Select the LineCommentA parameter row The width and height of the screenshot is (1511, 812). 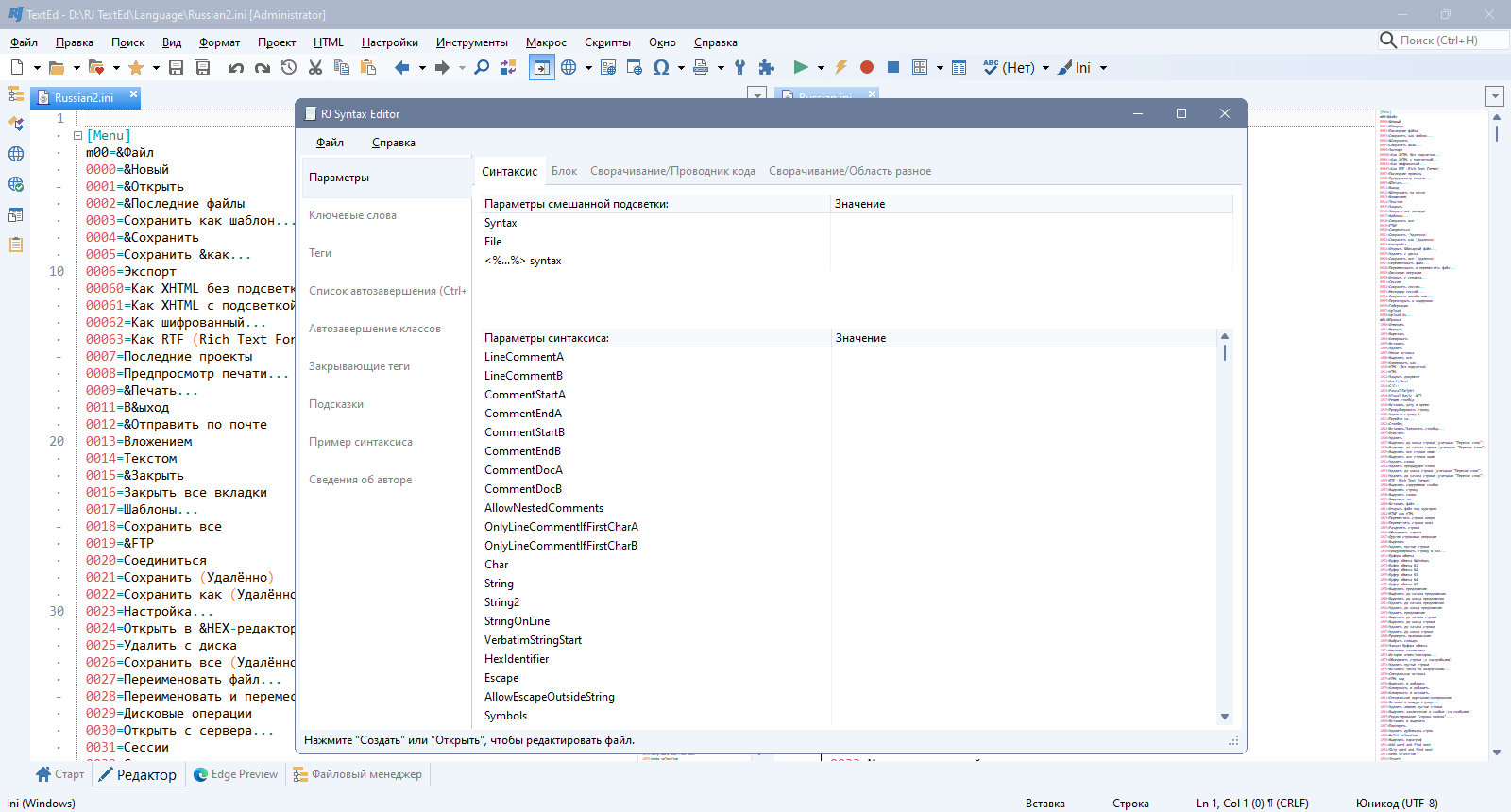(850, 357)
